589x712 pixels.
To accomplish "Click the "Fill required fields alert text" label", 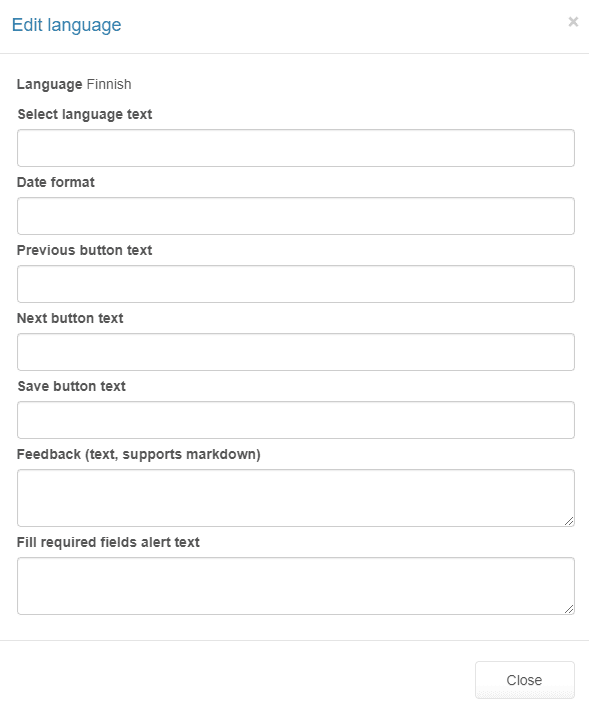I will (x=108, y=542).
